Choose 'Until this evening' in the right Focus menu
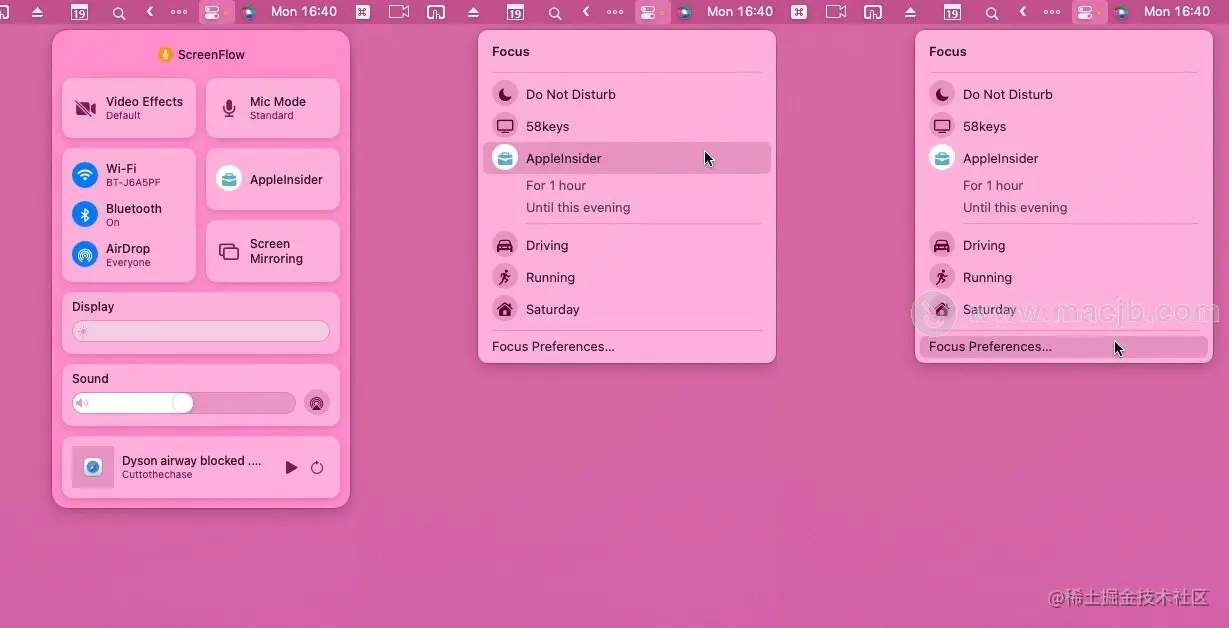This screenshot has width=1229, height=628. click(1015, 207)
